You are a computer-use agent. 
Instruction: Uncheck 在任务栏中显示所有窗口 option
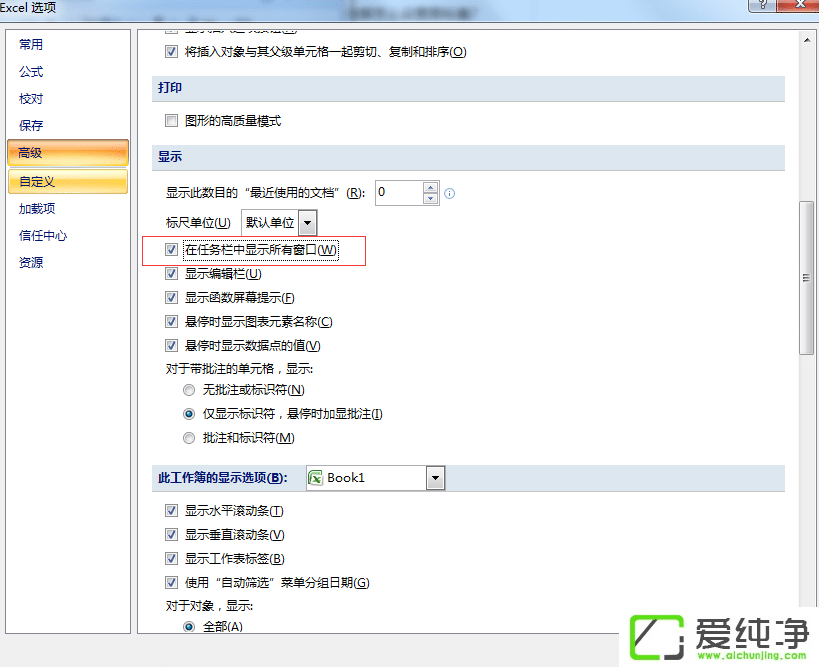point(171,250)
